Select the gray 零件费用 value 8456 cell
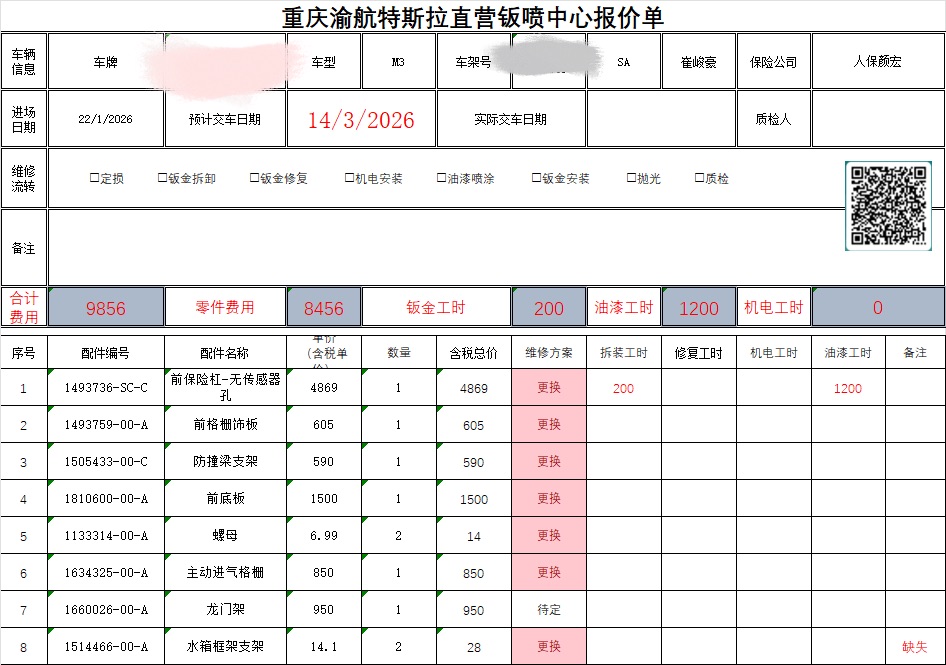The height and width of the screenshot is (665, 946). coord(323,308)
